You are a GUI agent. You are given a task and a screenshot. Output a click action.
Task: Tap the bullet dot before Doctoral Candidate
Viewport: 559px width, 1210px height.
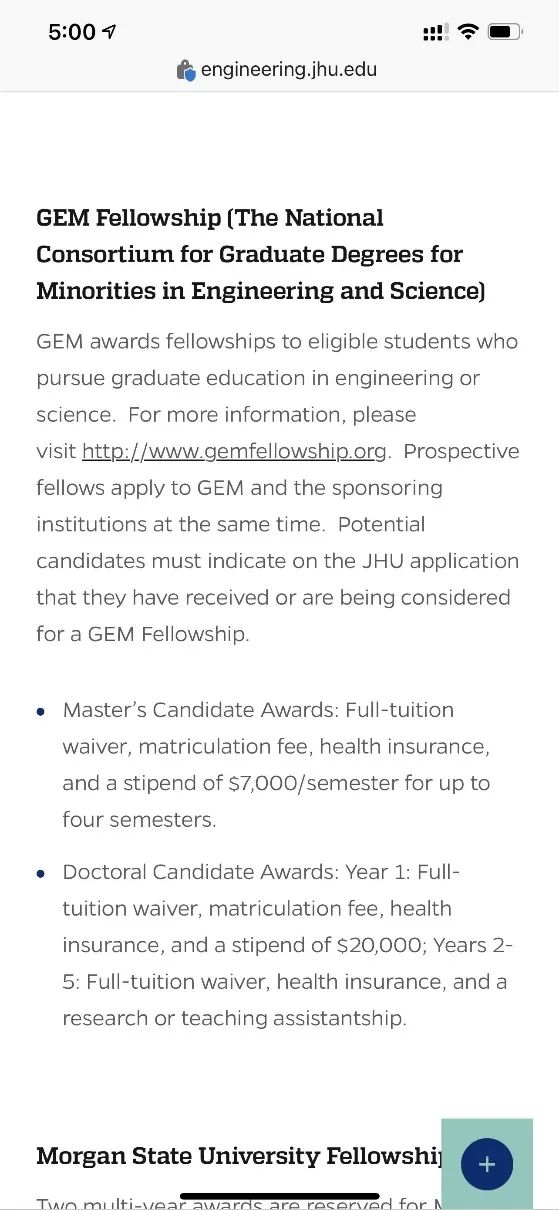click(41, 874)
